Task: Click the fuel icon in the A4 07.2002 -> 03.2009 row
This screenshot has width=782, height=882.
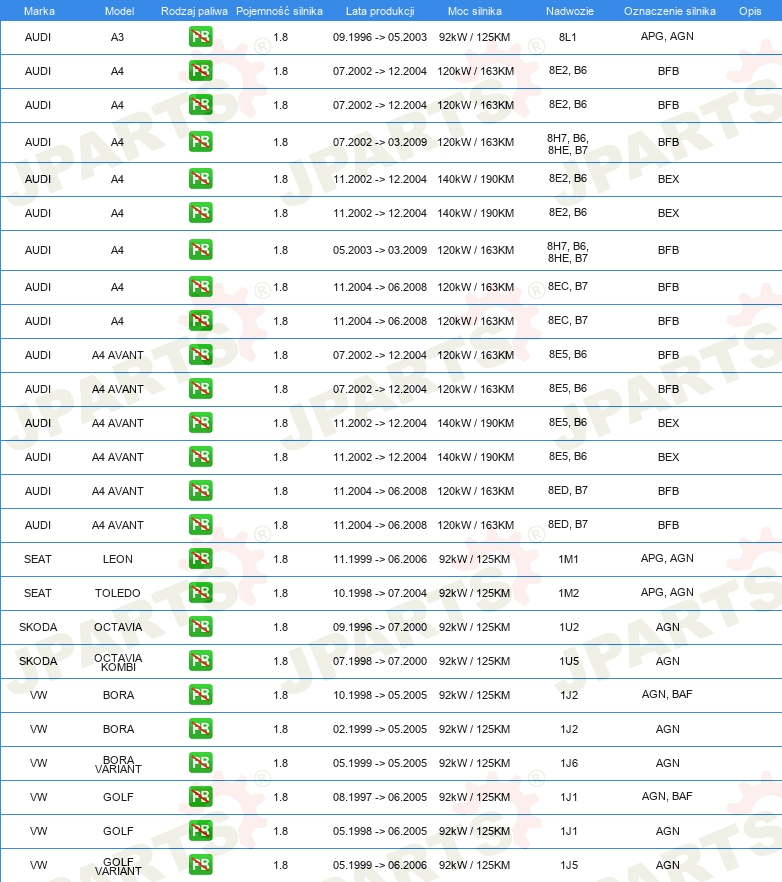Action: click(x=200, y=142)
